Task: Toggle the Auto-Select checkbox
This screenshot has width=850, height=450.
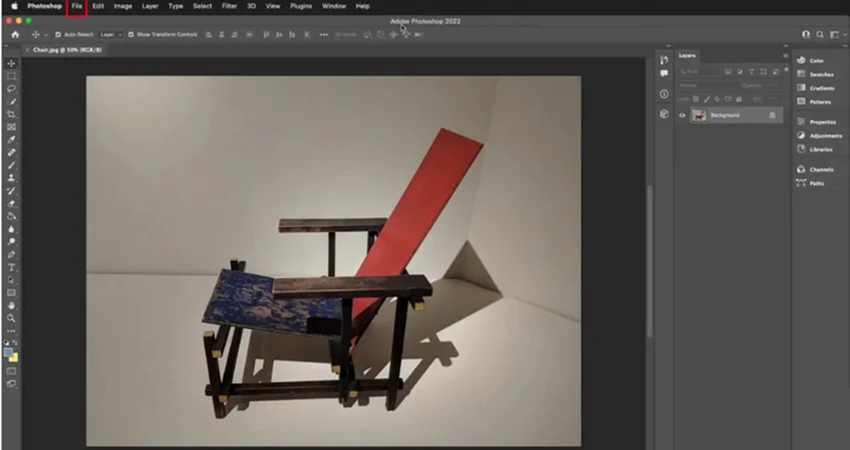Action: (58, 35)
